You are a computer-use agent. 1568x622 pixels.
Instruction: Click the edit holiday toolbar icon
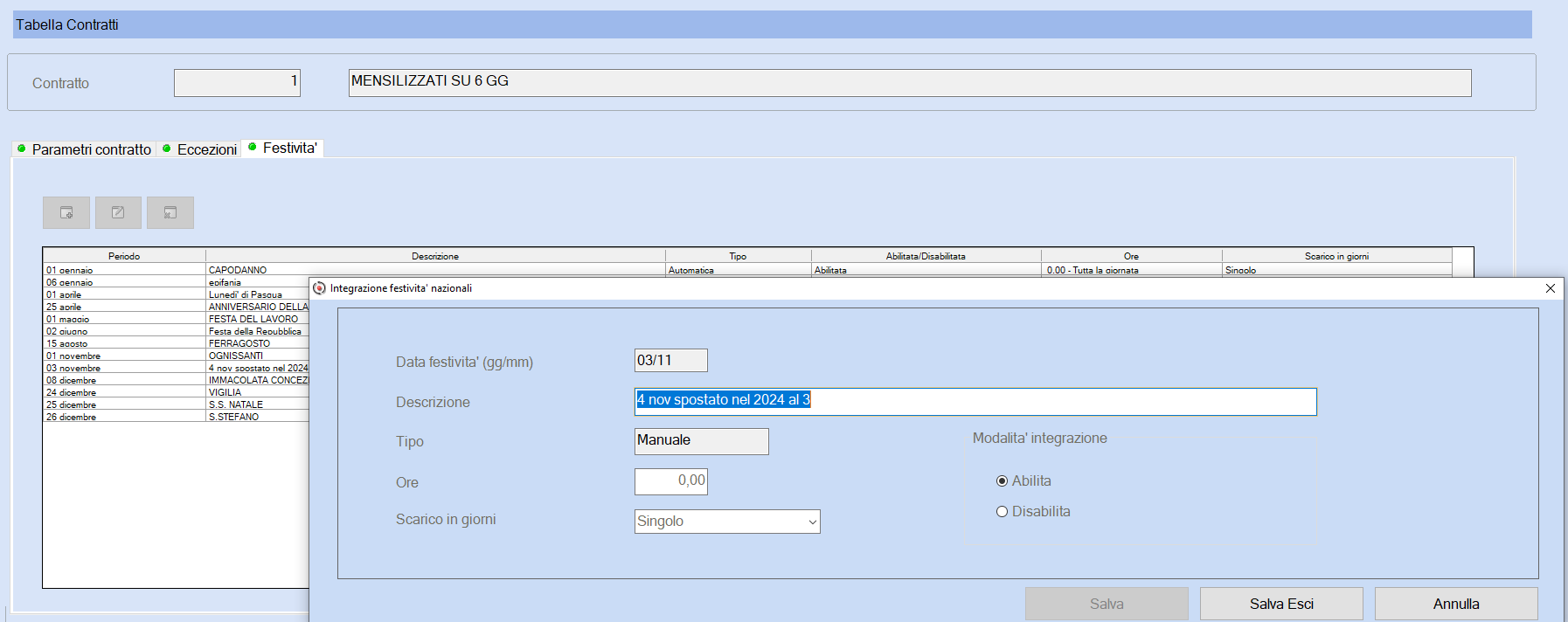pos(118,212)
